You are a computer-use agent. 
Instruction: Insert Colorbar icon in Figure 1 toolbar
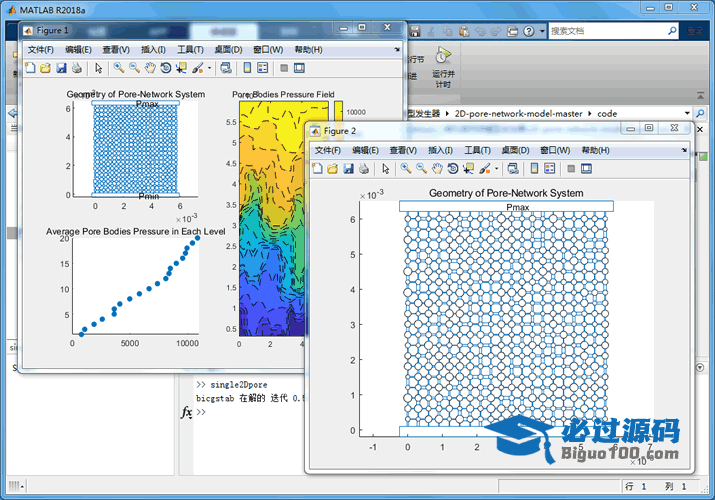(247, 68)
